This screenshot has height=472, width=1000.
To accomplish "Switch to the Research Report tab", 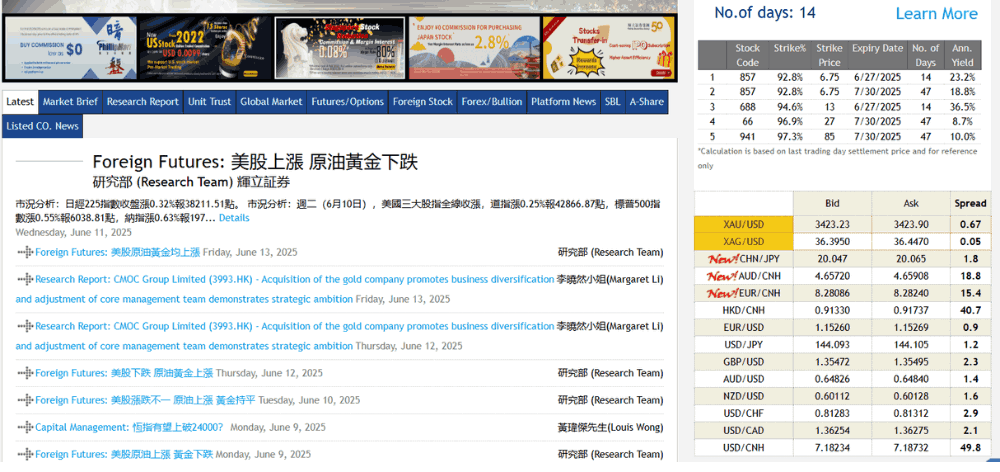I will point(142,102).
